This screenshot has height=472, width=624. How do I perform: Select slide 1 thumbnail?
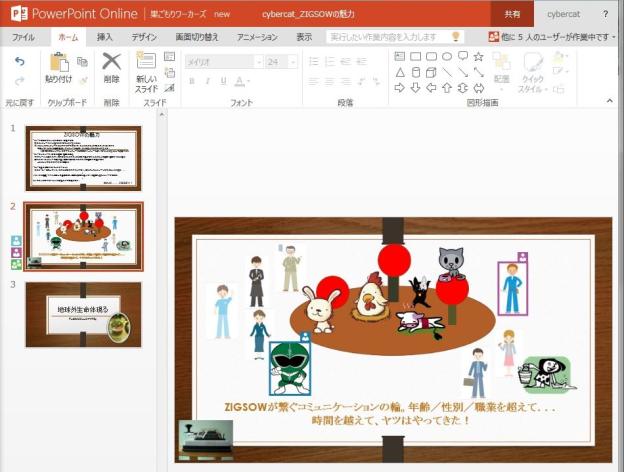(x=83, y=158)
